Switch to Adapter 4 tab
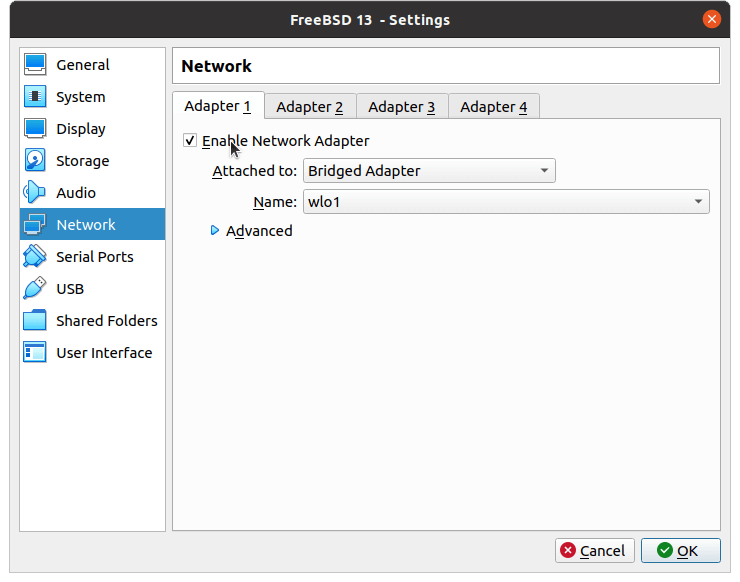The width and height of the screenshot is (740, 582). [494, 107]
